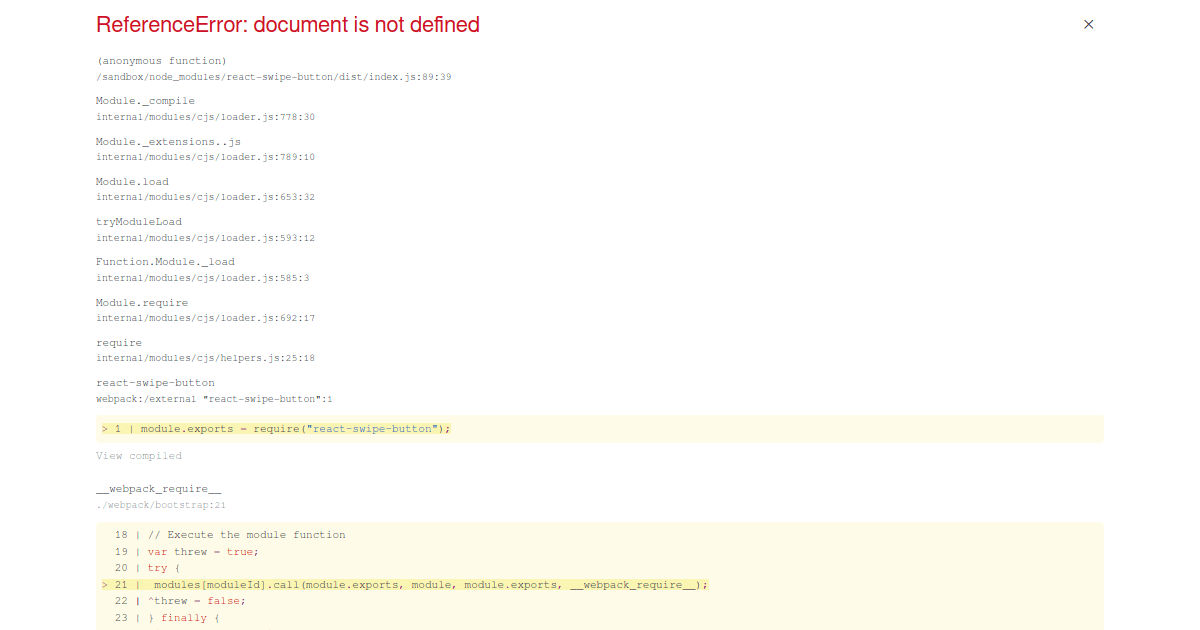Click the Module.load stack frame
Viewport: 1200px width, 630px height.
pyautogui.click(x=131, y=181)
